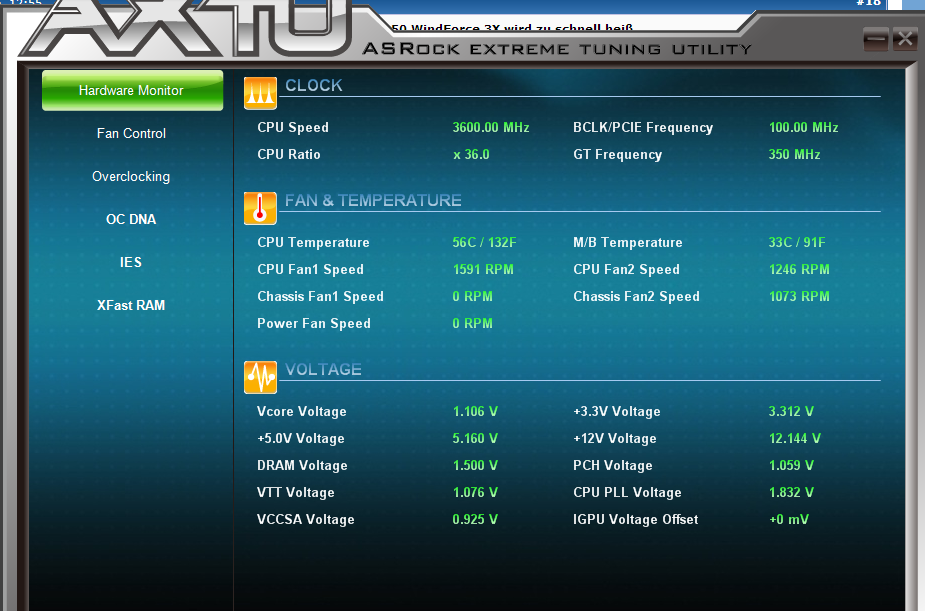The width and height of the screenshot is (925, 611).
Task: Click the CPU PLL Voltage label
Action: pyautogui.click(x=627, y=493)
